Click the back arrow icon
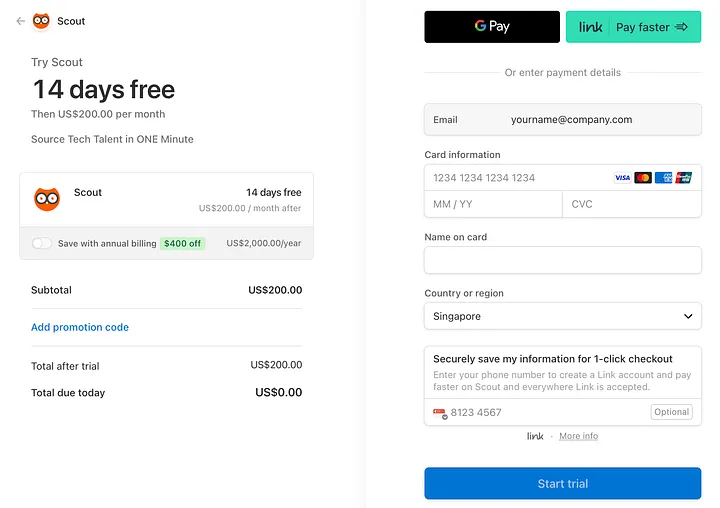The height and width of the screenshot is (508, 720). tap(21, 21)
